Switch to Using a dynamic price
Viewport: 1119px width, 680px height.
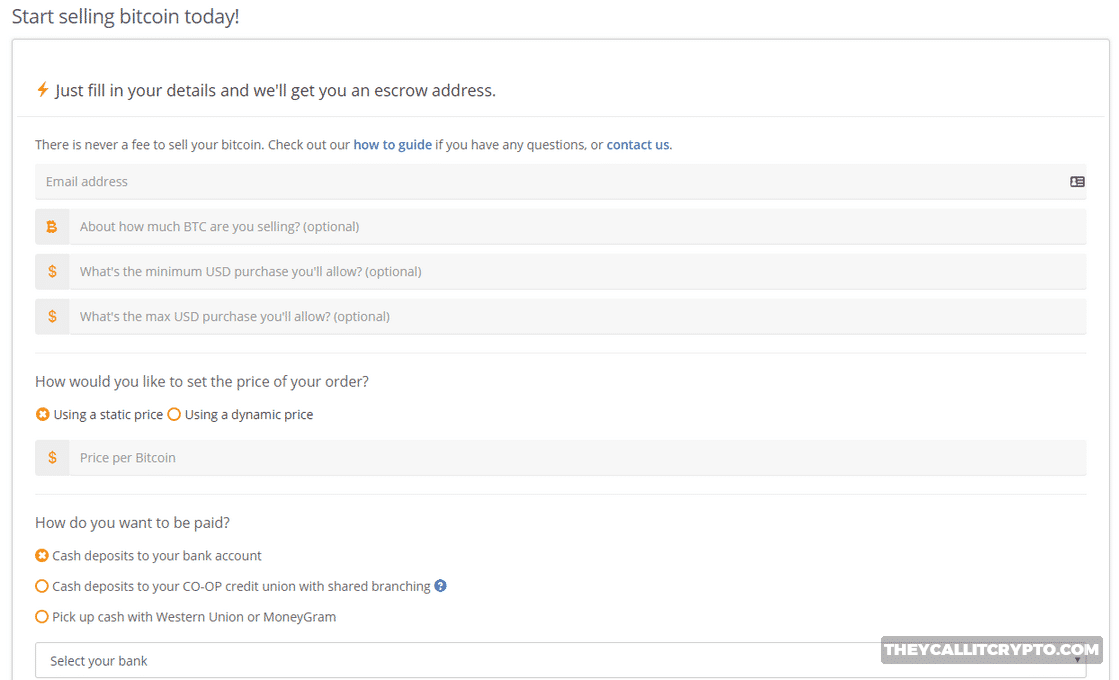[x=174, y=413]
